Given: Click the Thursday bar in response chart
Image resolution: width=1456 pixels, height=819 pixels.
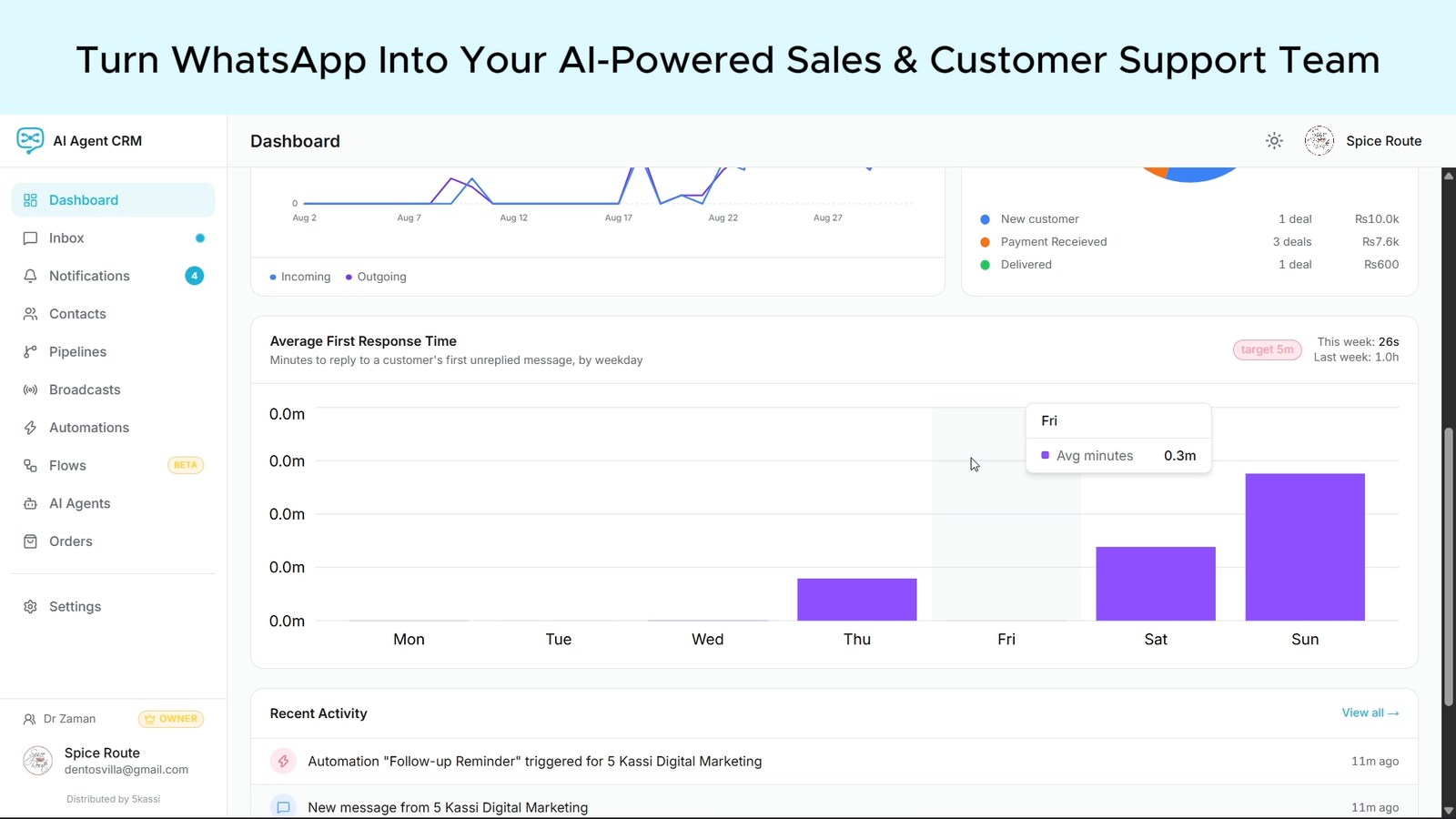Looking at the screenshot, I should click(x=857, y=600).
